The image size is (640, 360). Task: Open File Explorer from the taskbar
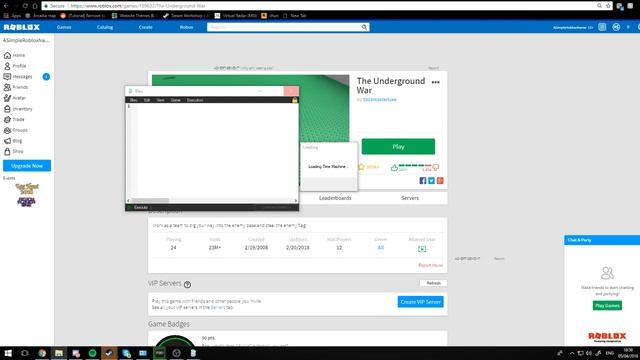pyautogui.click(x=59, y=353)
